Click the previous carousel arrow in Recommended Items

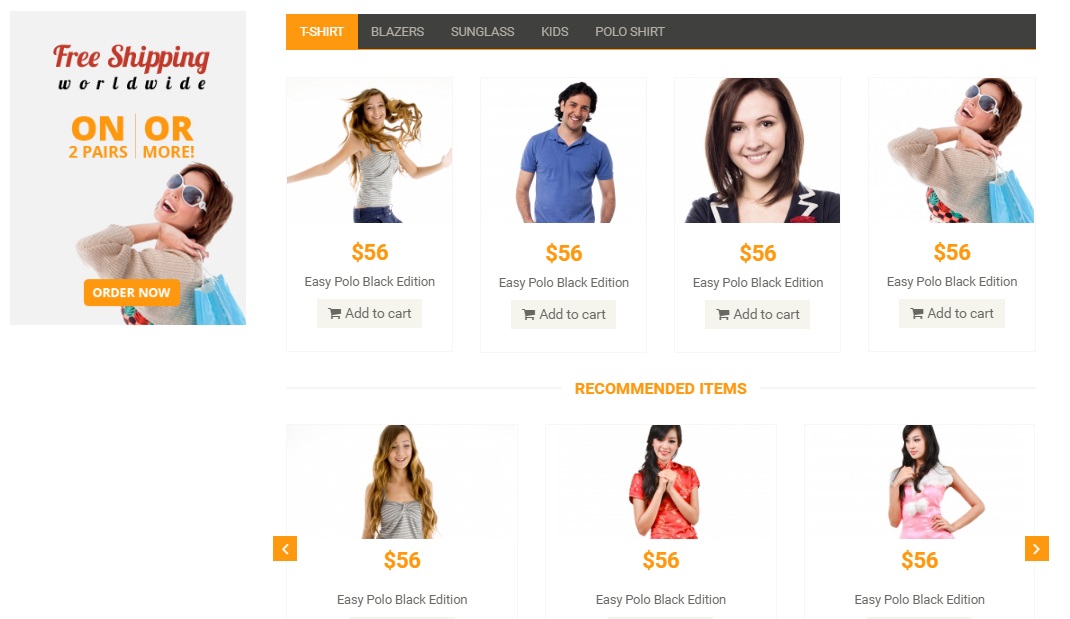click(285, 548)
